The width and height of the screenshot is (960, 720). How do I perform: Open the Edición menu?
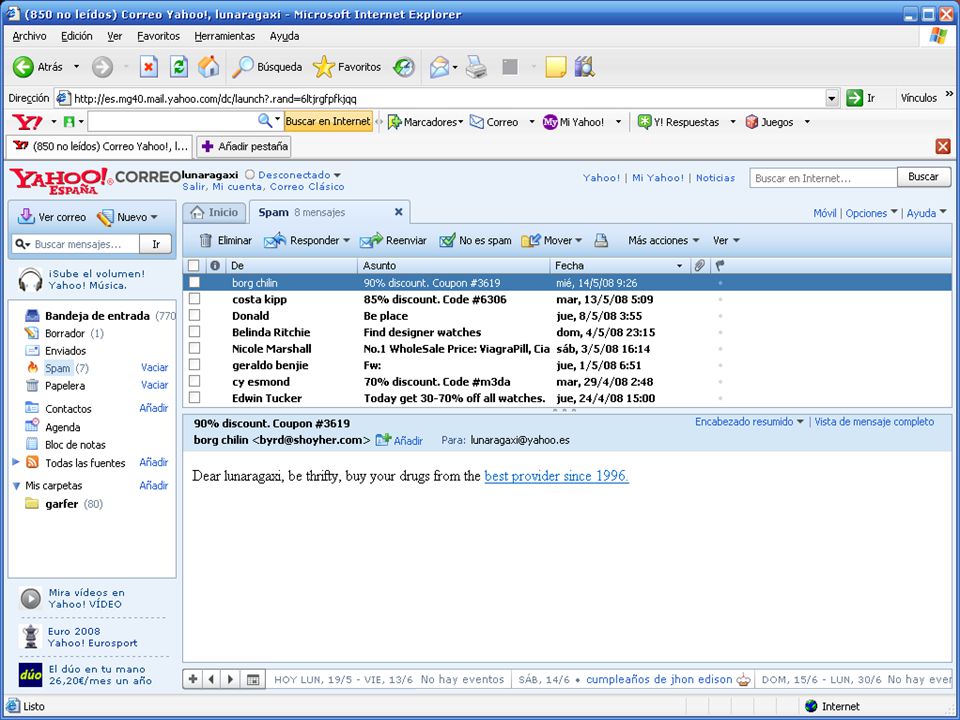pyautogui.click(x=77, y=36)
